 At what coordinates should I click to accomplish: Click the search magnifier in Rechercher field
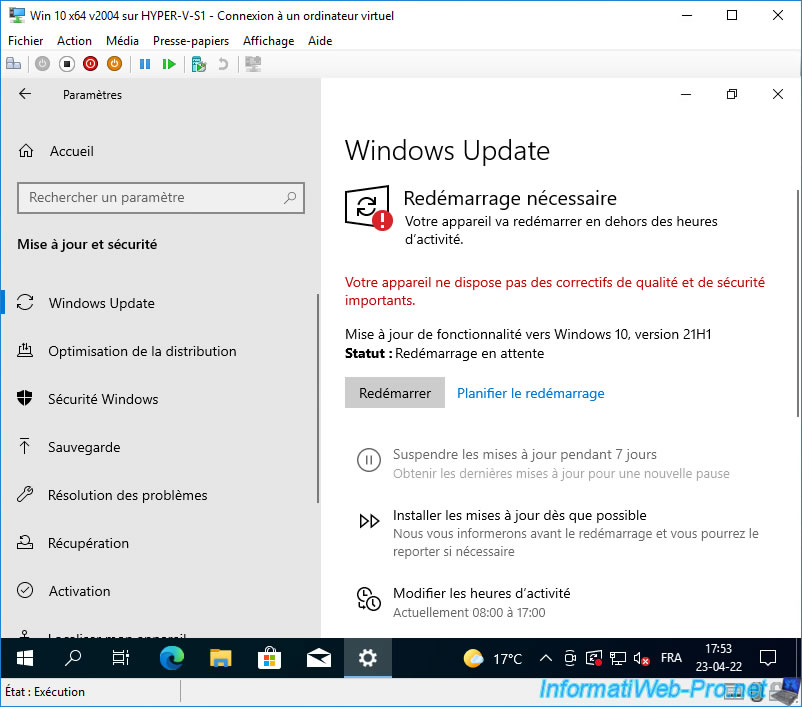coord(290,197)
